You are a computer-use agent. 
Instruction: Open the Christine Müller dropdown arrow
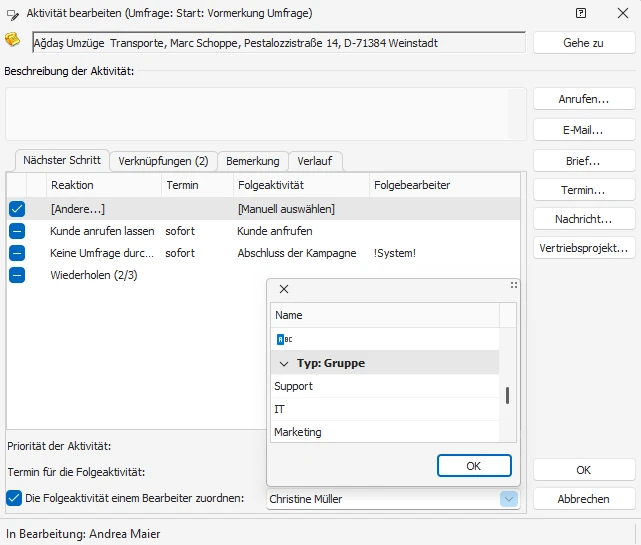click(x=509, y=499)
